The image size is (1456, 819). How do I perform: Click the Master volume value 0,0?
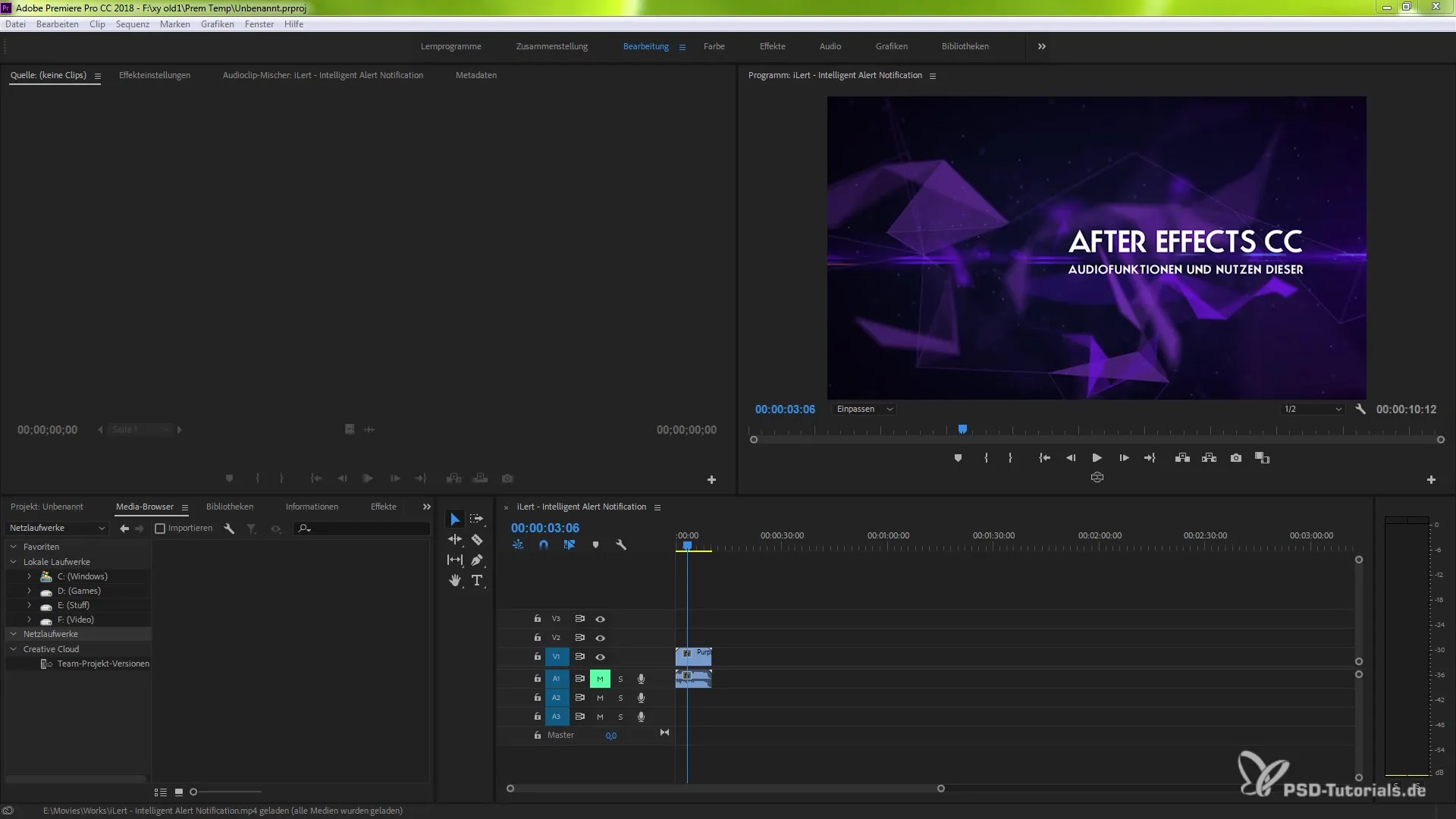[x=611, y=736]
